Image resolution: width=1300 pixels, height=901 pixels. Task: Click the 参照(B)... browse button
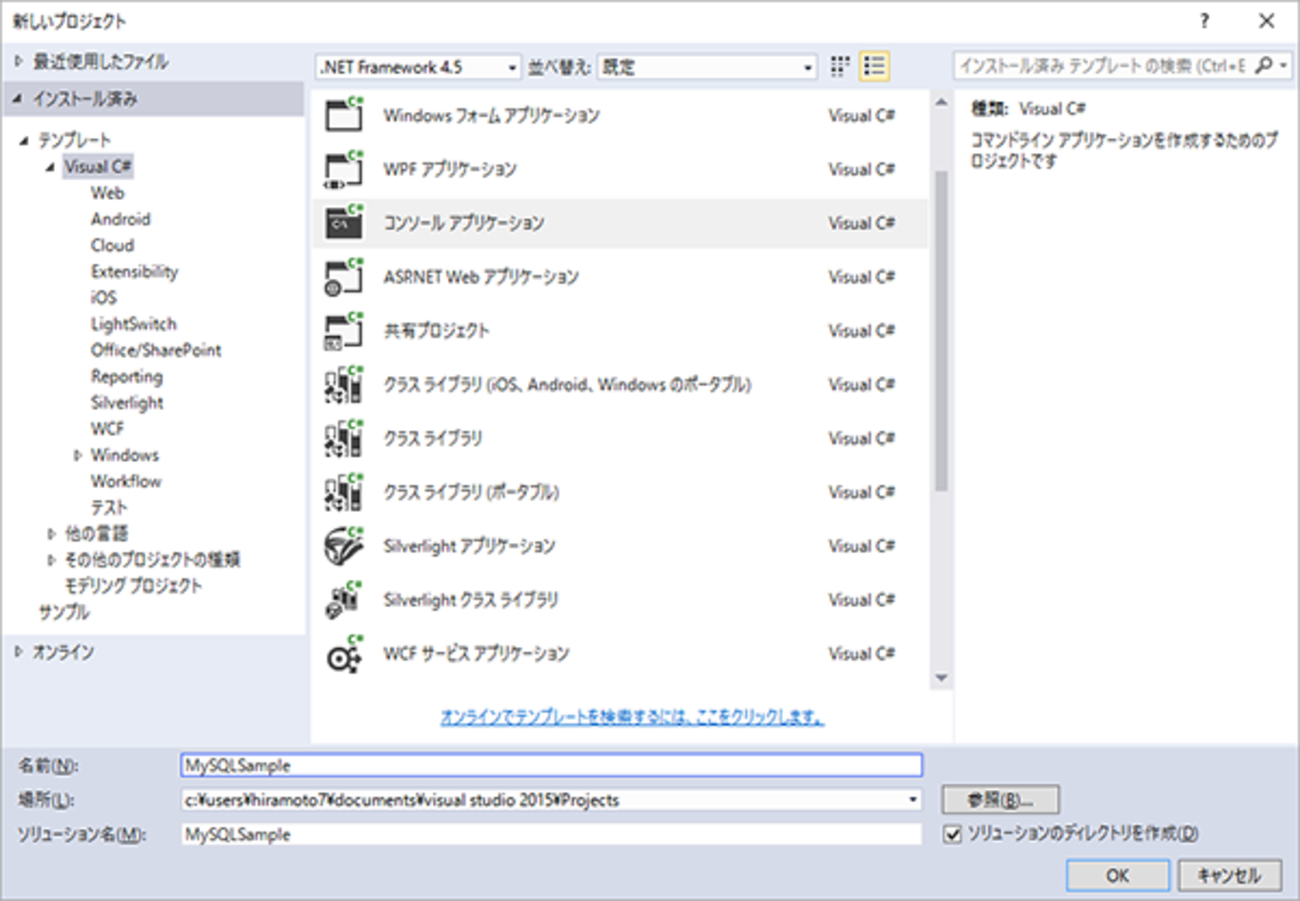(1000, 800)
